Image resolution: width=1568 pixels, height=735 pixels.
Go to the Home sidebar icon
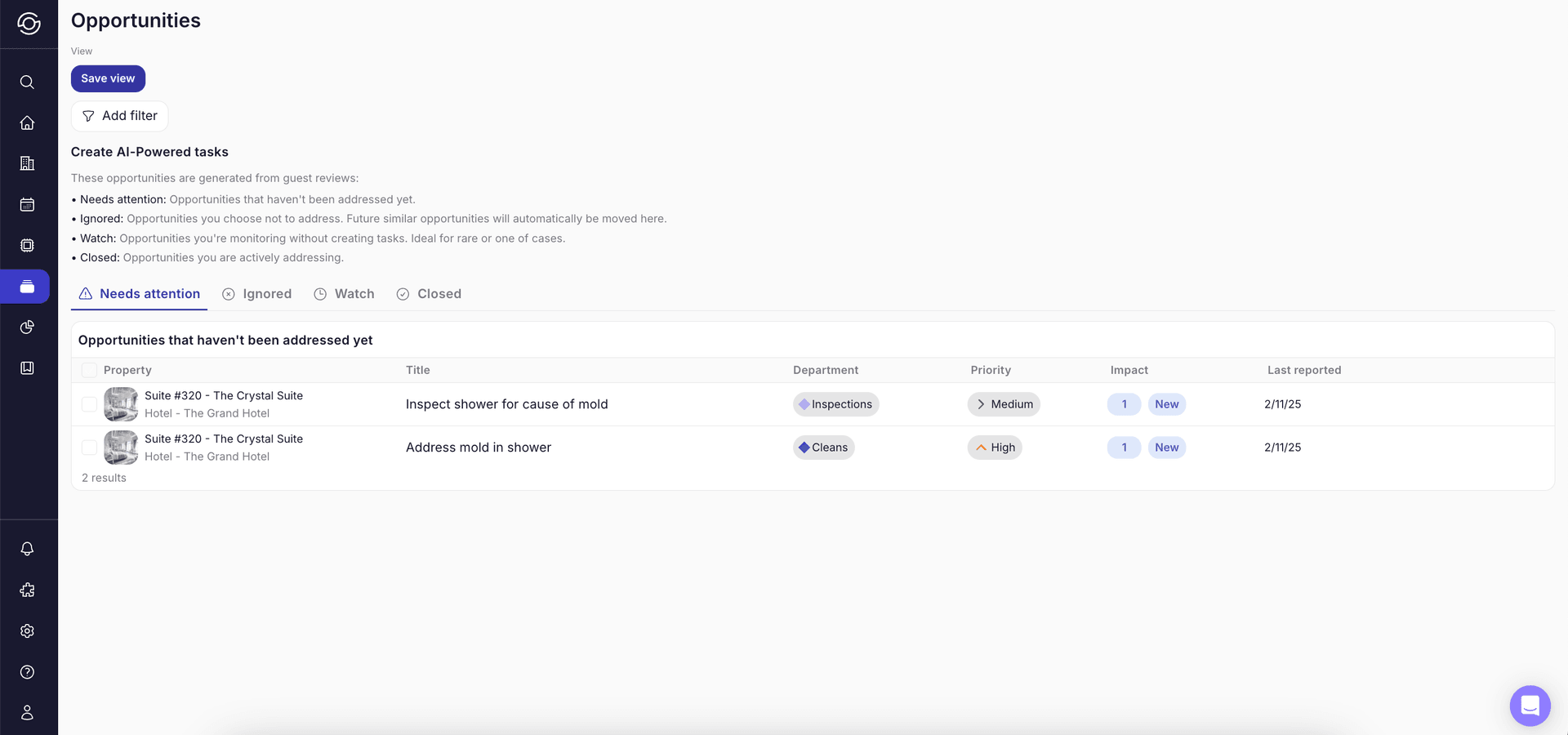[x=27, y=122]
